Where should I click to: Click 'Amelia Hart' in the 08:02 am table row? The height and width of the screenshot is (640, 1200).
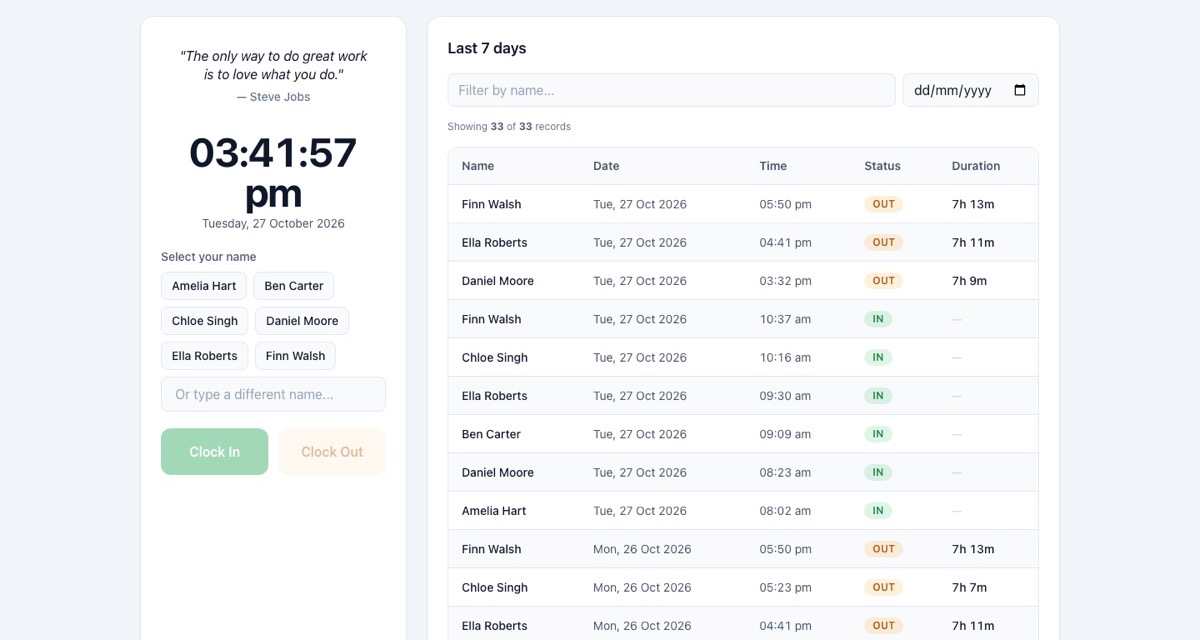pyautogui.click(x=494, y=511)
